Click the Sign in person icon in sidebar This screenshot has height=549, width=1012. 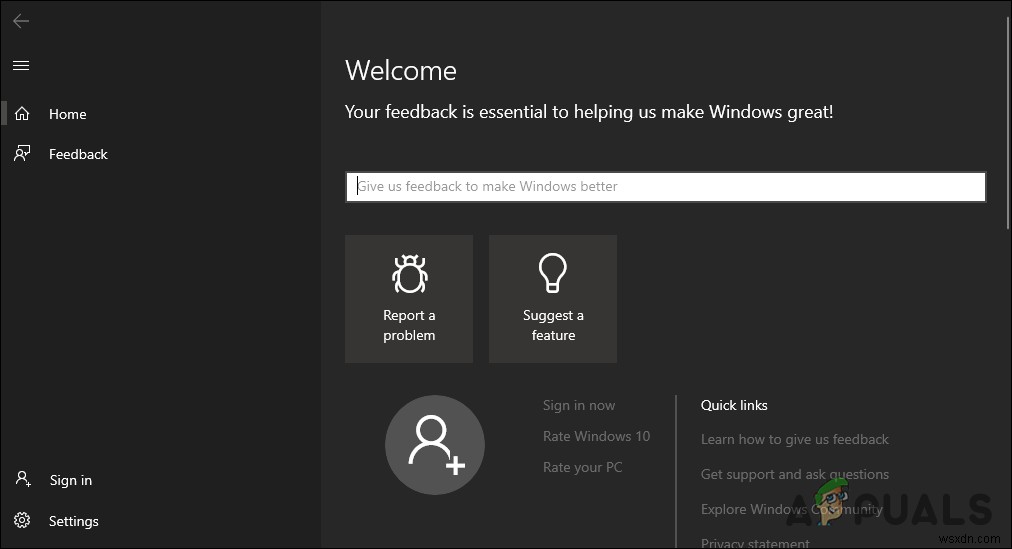coord(23,479)
